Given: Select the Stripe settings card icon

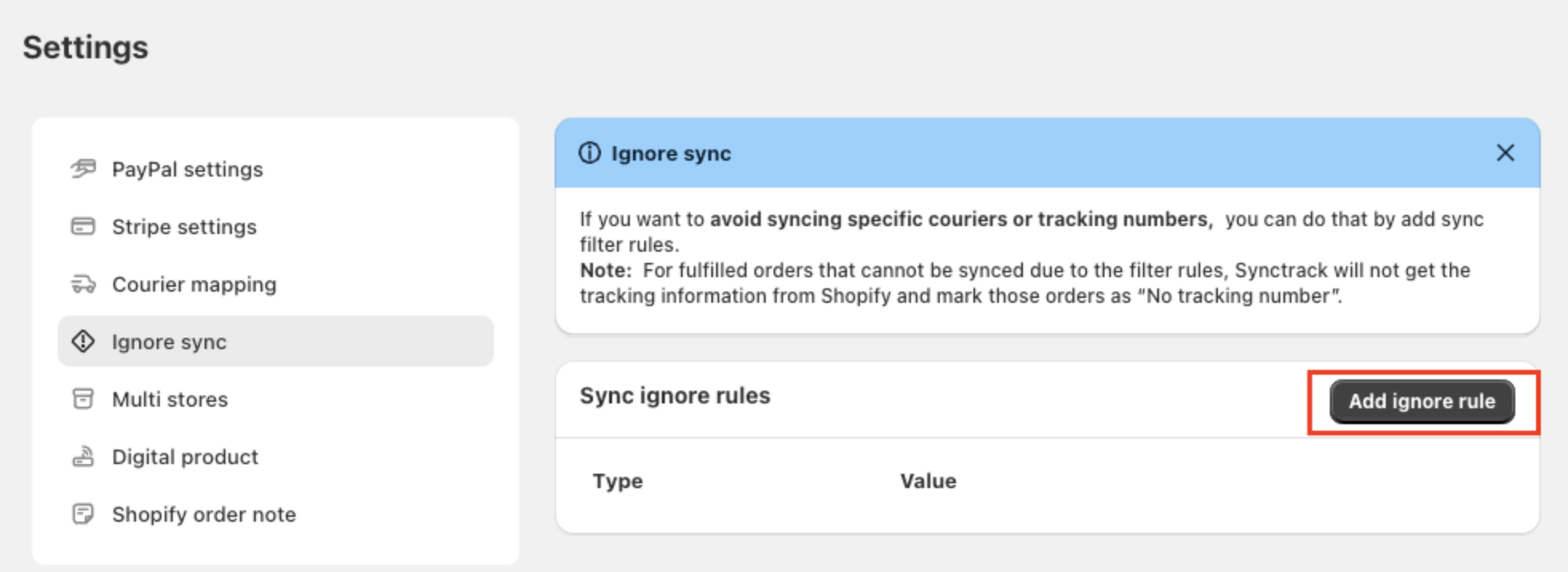Looking at the screenshot, I should pyautogui.click(x=82, y=226).
